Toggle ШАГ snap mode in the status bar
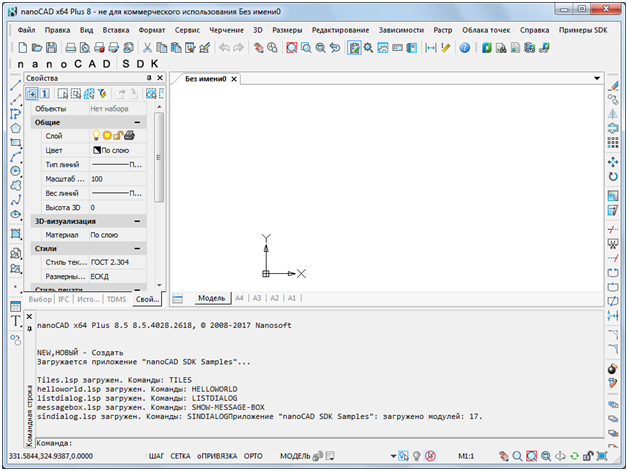 coord(156,456)
